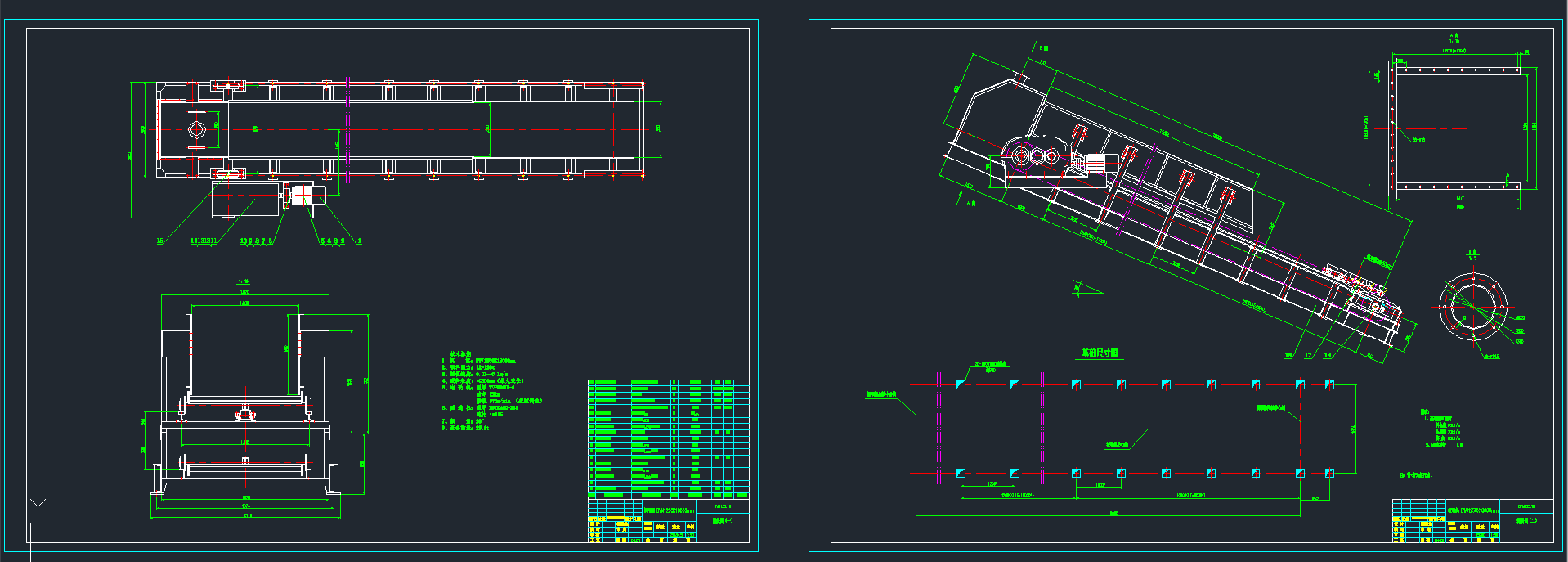
Task: Select part callout number 18 on inclined view
Action: (x=1327, y=356)
